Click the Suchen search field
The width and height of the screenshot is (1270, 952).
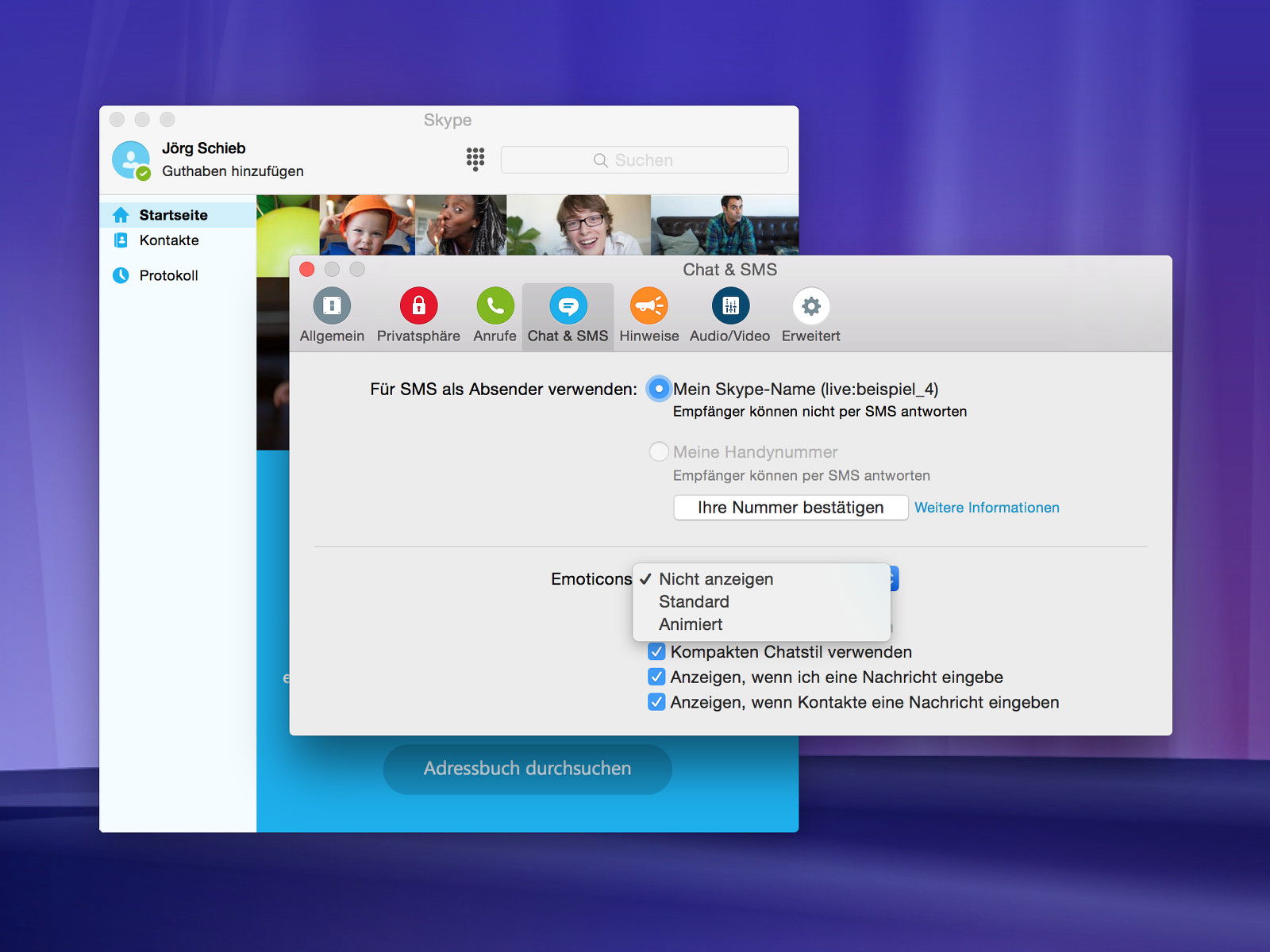click(645, 159)
